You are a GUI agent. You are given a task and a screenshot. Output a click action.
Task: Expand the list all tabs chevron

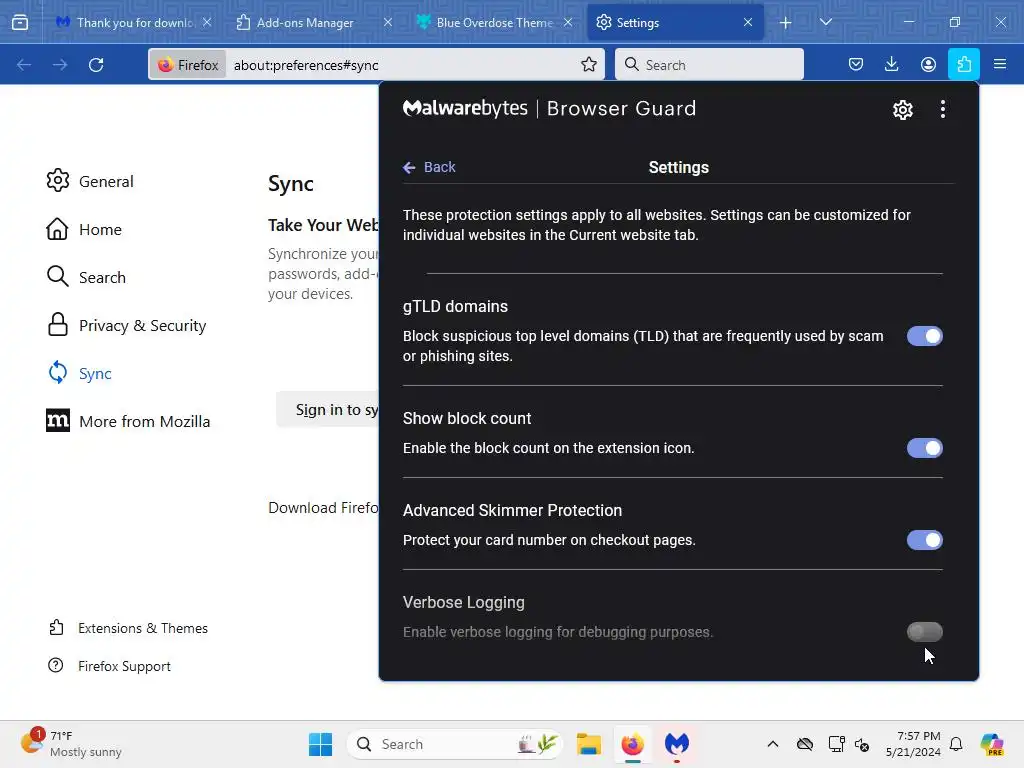[825, 22]
